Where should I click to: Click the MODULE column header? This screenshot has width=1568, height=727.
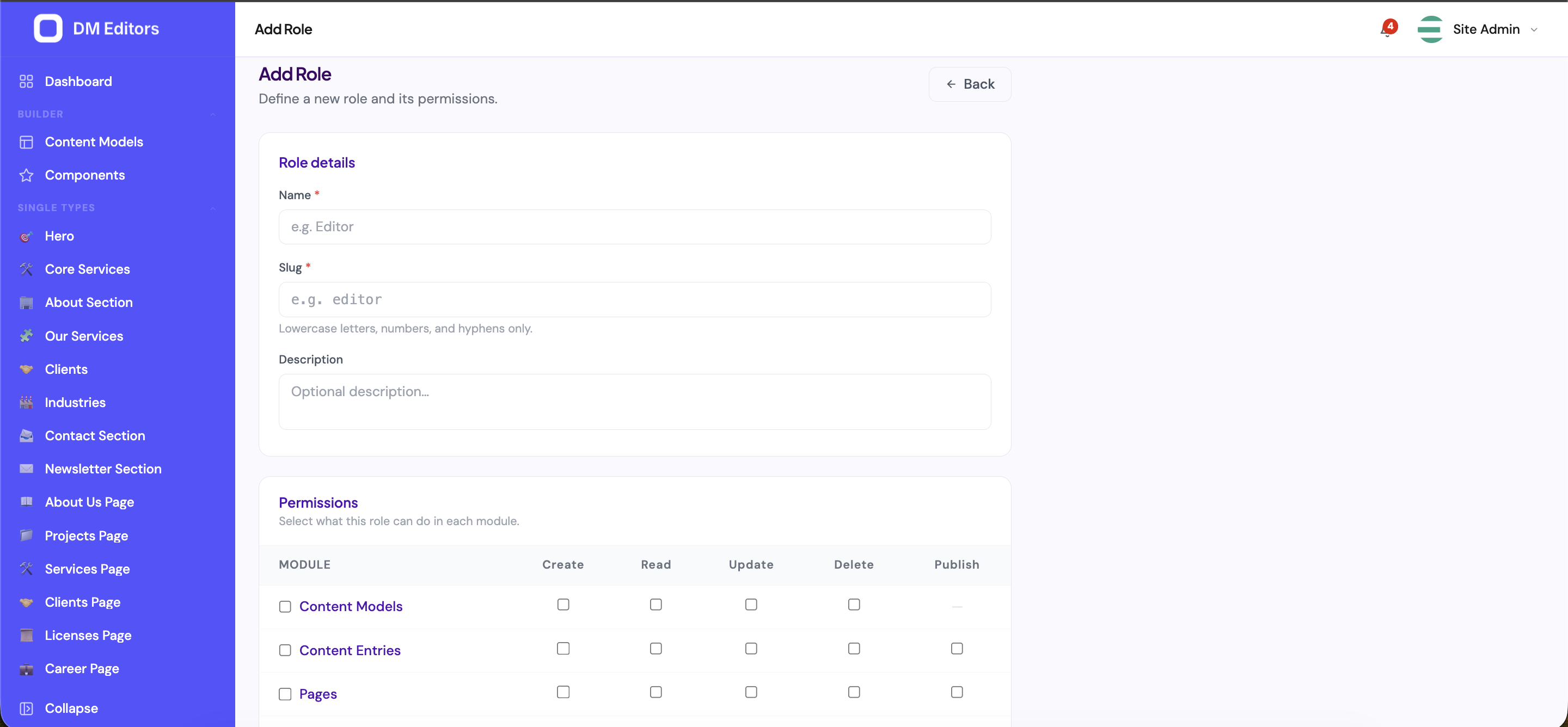point(304,564)
